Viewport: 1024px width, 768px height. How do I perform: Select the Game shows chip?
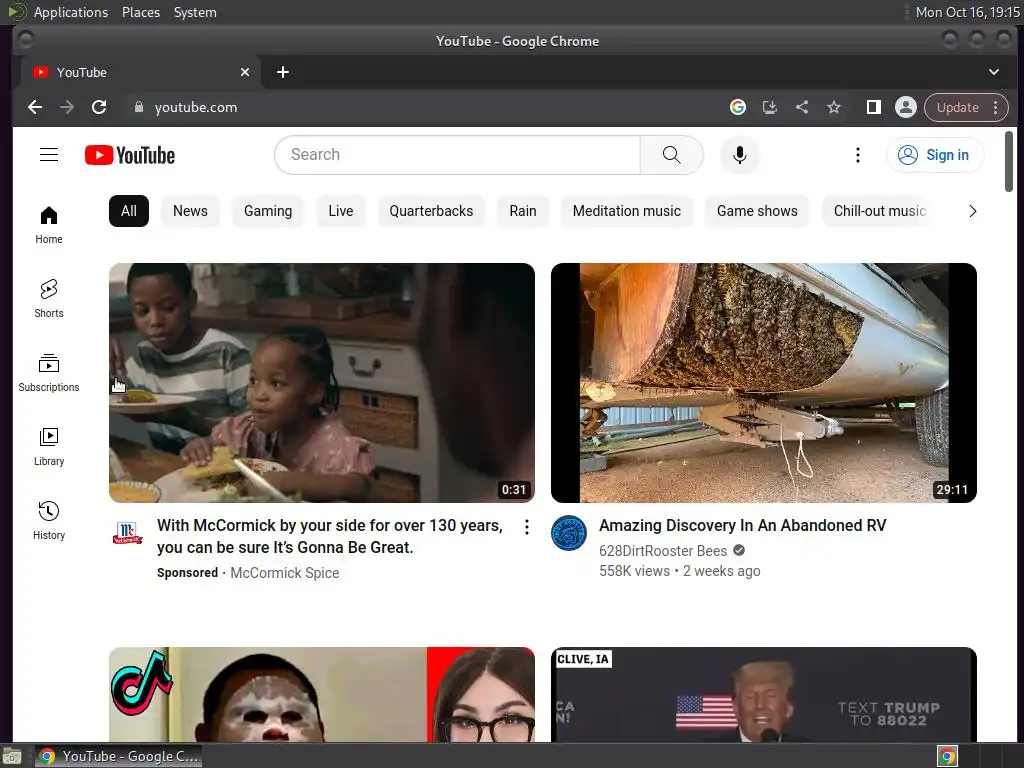coord(757,211)
